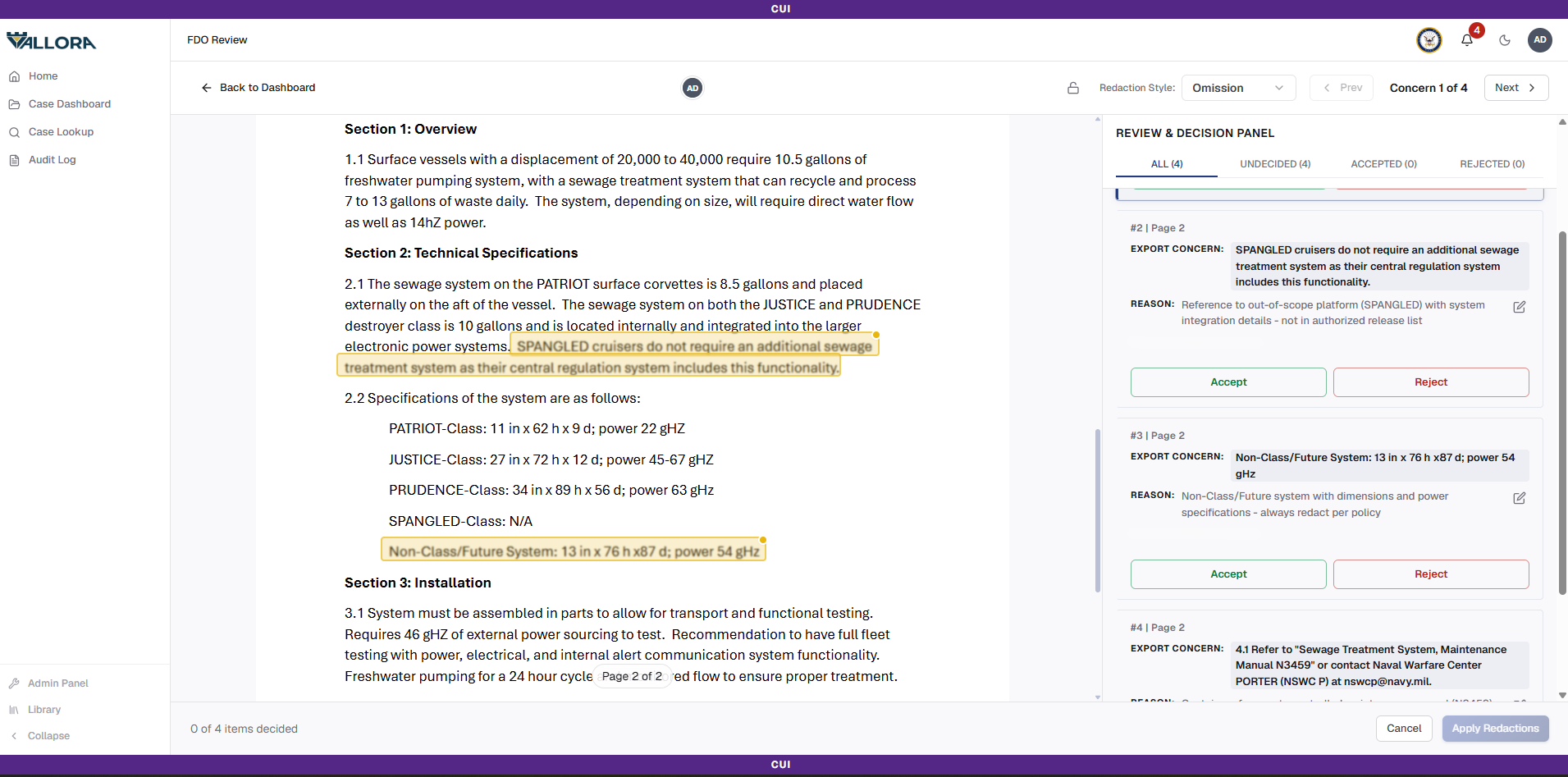The height and width of the screenshot is (777, 1568).
Task: Click '0 of 4 items decided' status text
Action: coord(244,729)
